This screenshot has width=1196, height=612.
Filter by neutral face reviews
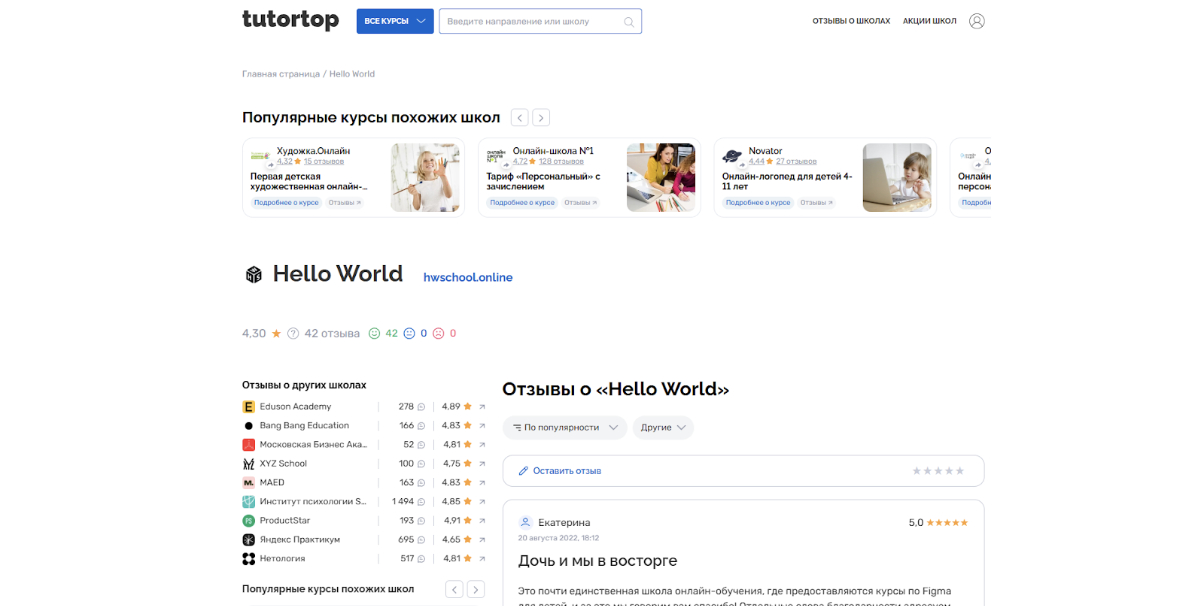pyautogui.click(x=410, y=333)
